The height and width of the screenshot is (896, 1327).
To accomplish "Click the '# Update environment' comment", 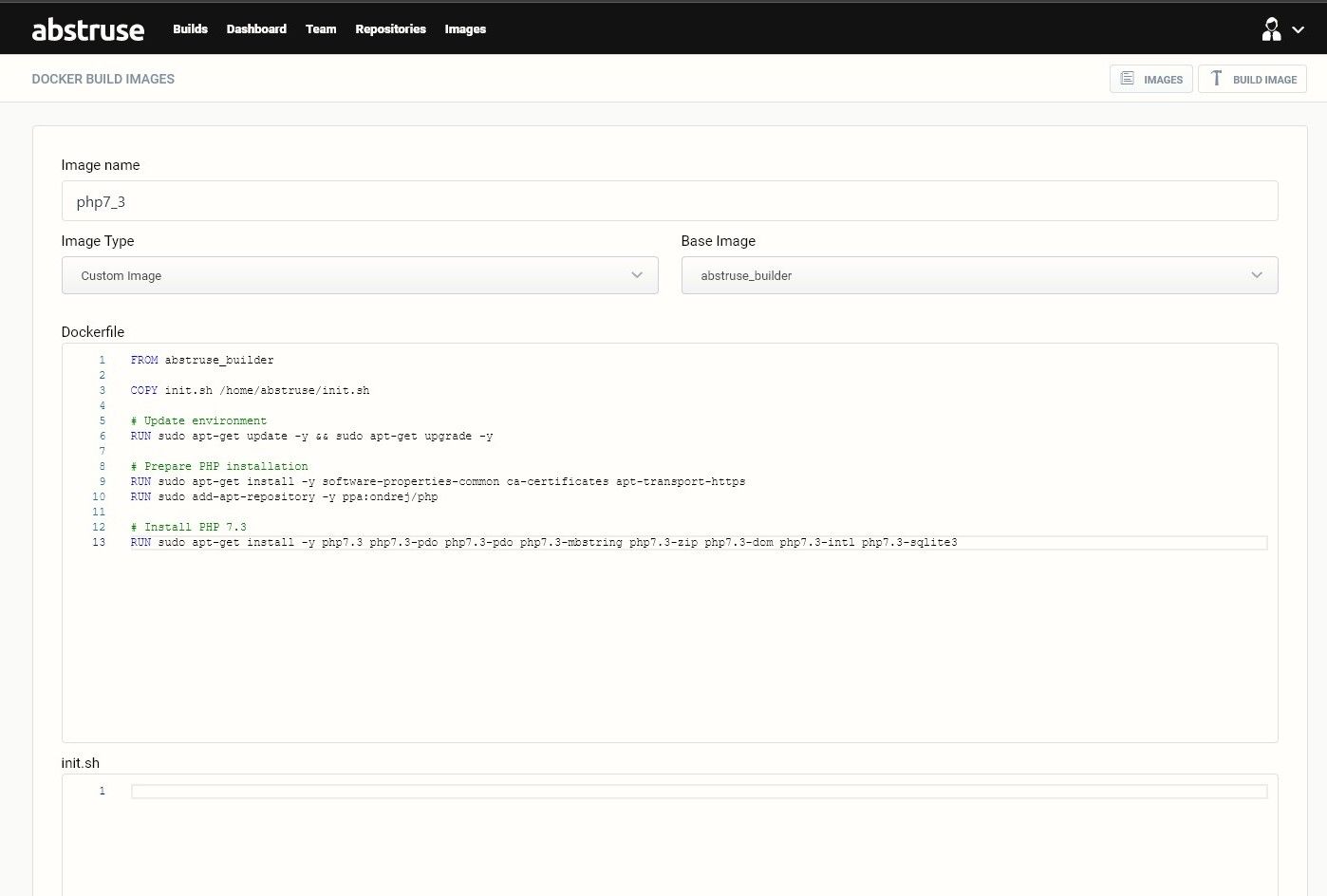I will click(198, 421).
